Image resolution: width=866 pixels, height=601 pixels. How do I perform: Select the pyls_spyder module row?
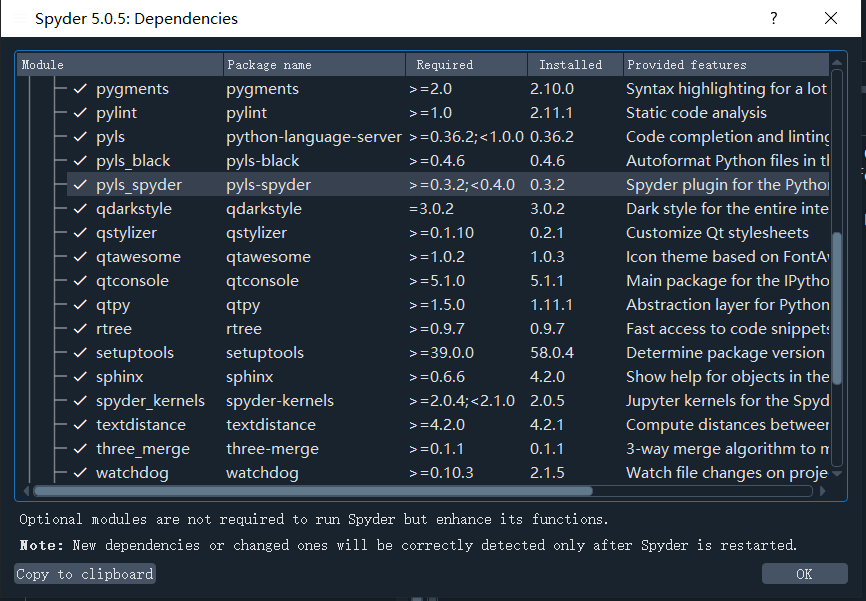click(448, 184)
